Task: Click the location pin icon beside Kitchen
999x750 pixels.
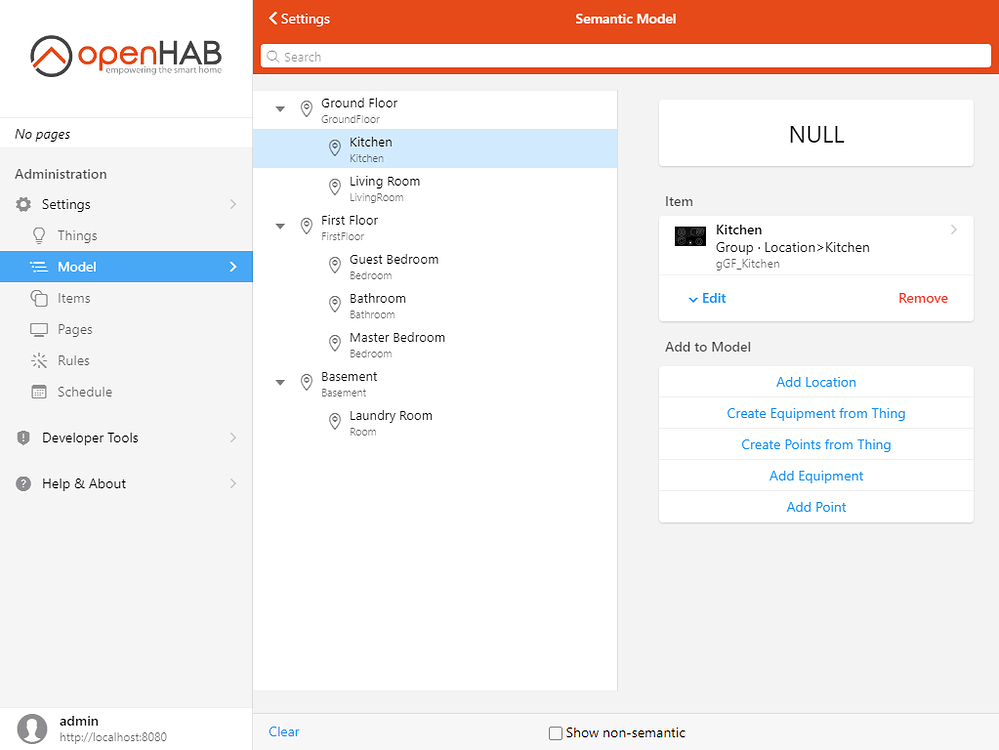Action: pos(334,144)
